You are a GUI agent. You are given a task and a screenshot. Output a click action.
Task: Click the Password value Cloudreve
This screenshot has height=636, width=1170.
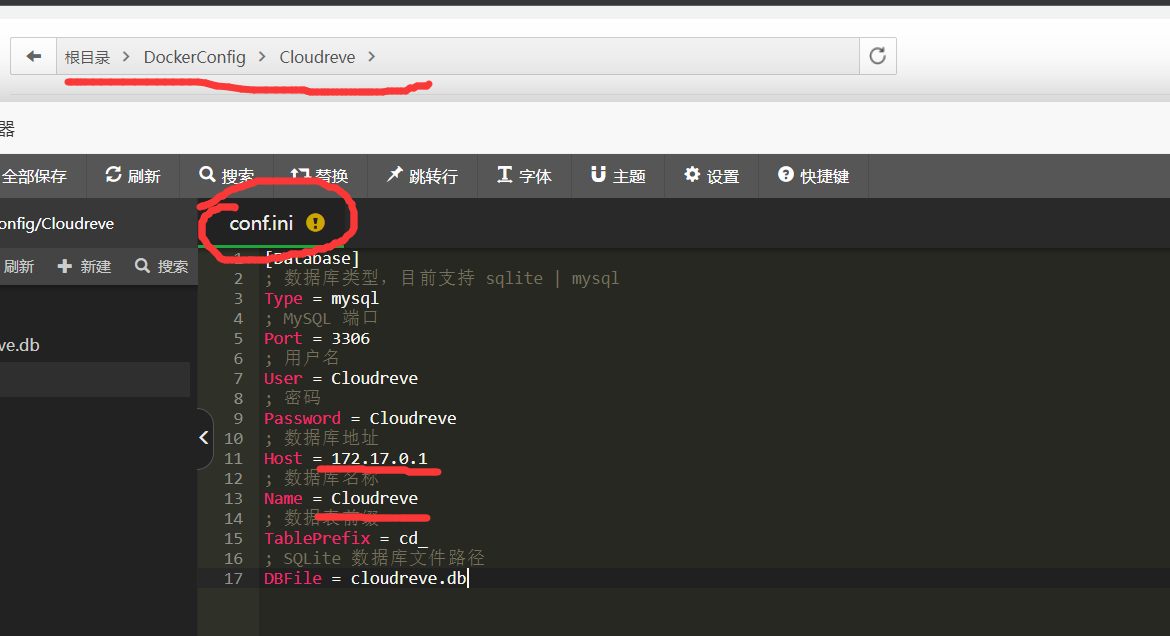(413, 418)
